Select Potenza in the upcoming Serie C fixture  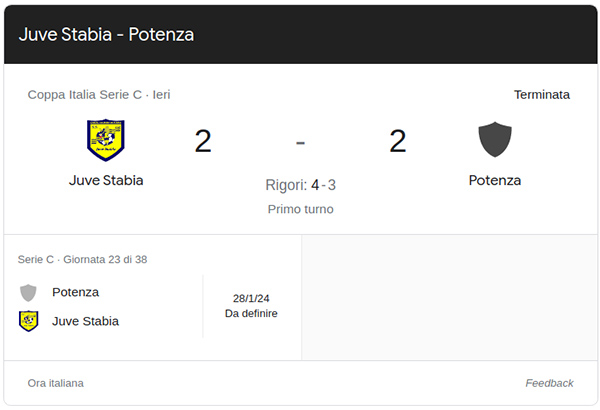point(76,292)
